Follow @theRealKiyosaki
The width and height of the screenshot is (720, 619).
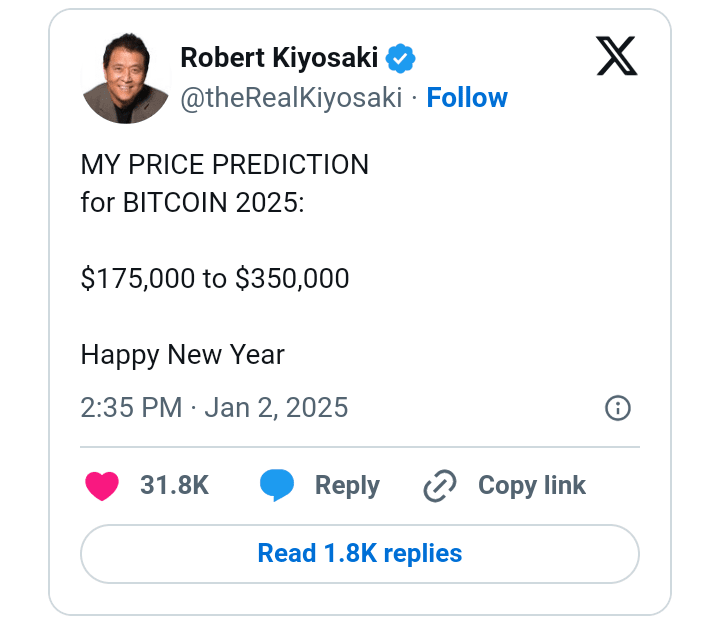467,97
